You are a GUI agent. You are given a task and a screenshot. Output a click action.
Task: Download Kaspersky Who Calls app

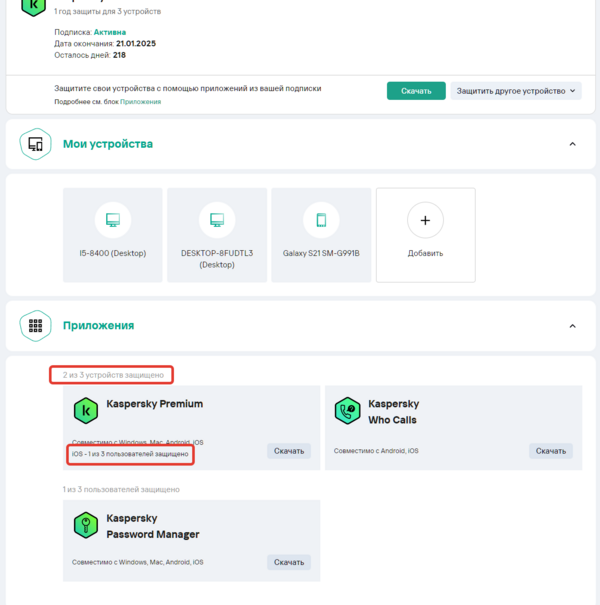coord(551,451)
